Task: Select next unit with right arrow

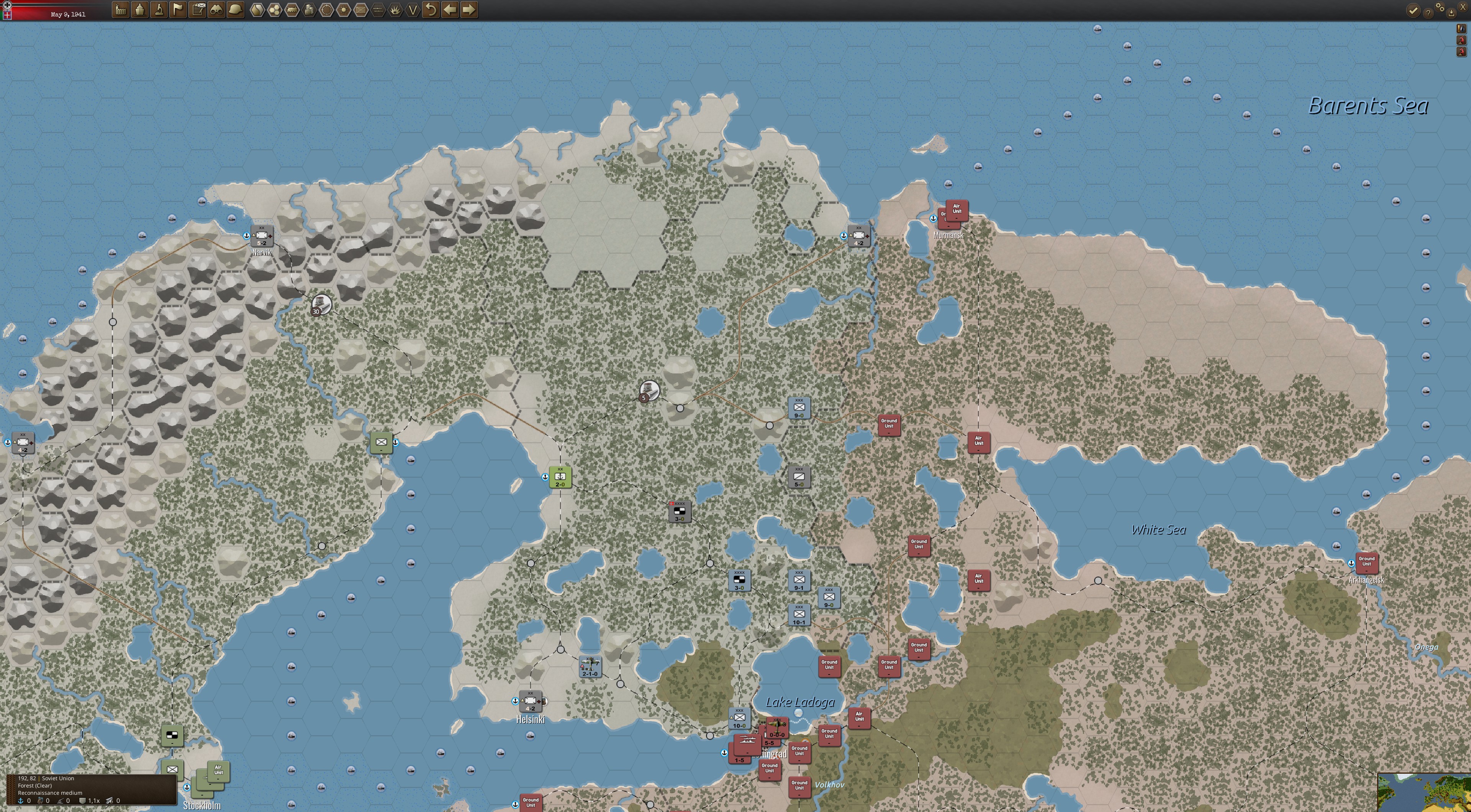Action: pyautogui.click(x=469, y=10)
